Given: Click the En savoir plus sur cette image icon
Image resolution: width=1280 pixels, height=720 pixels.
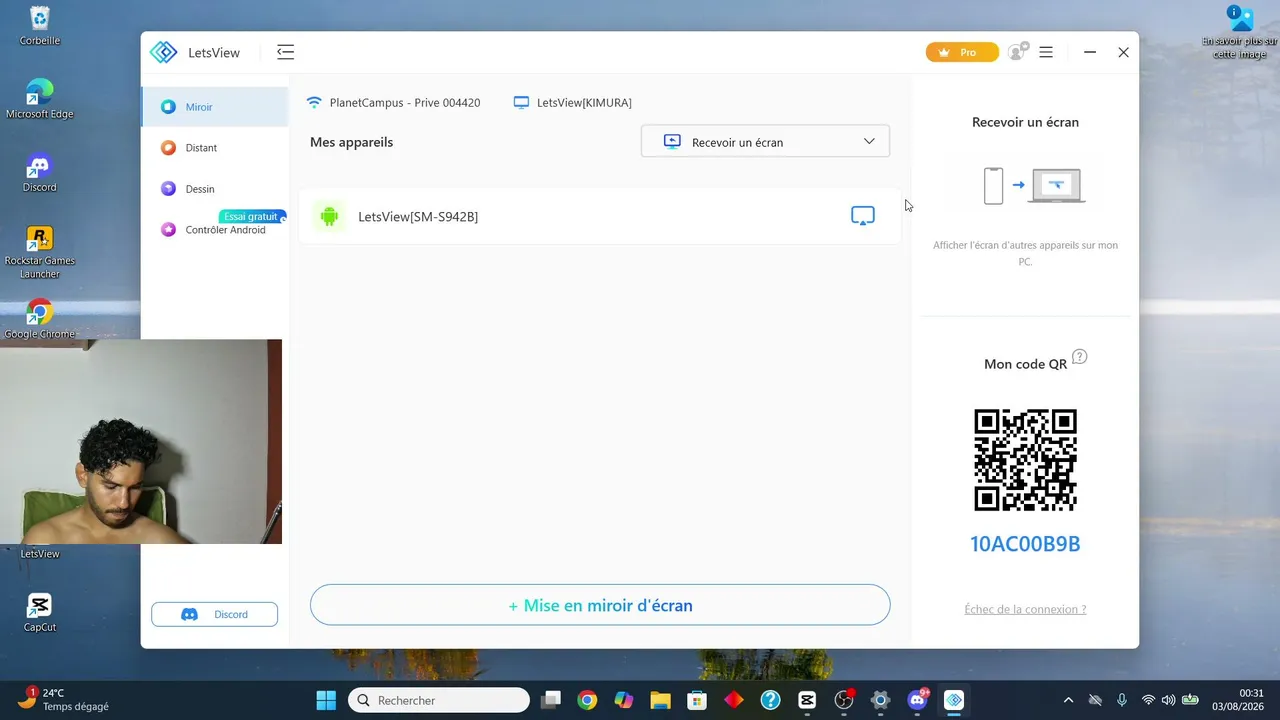Looking at the screenshot, I should [x=1240, y=32].
